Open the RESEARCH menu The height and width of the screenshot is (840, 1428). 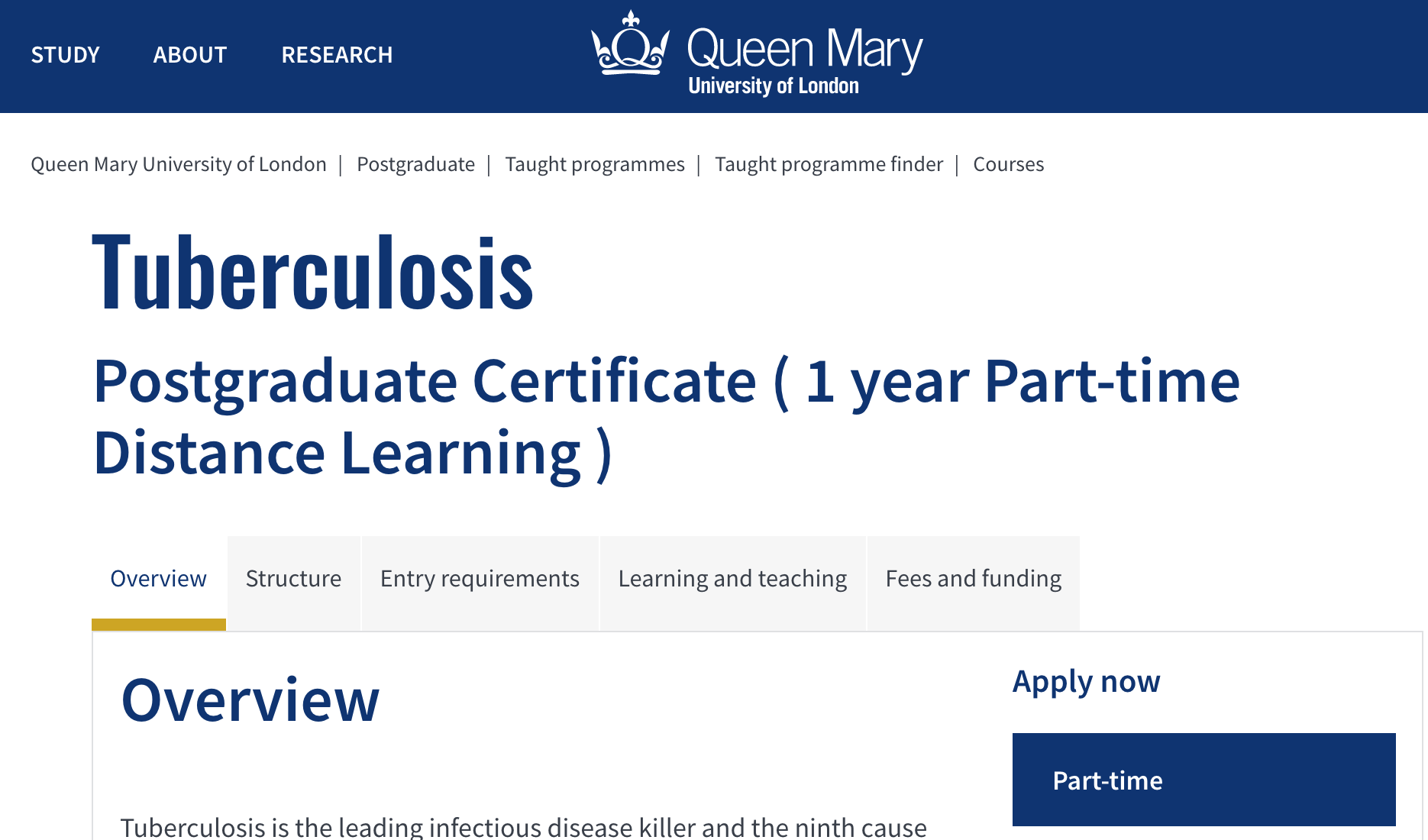(337, 55)
